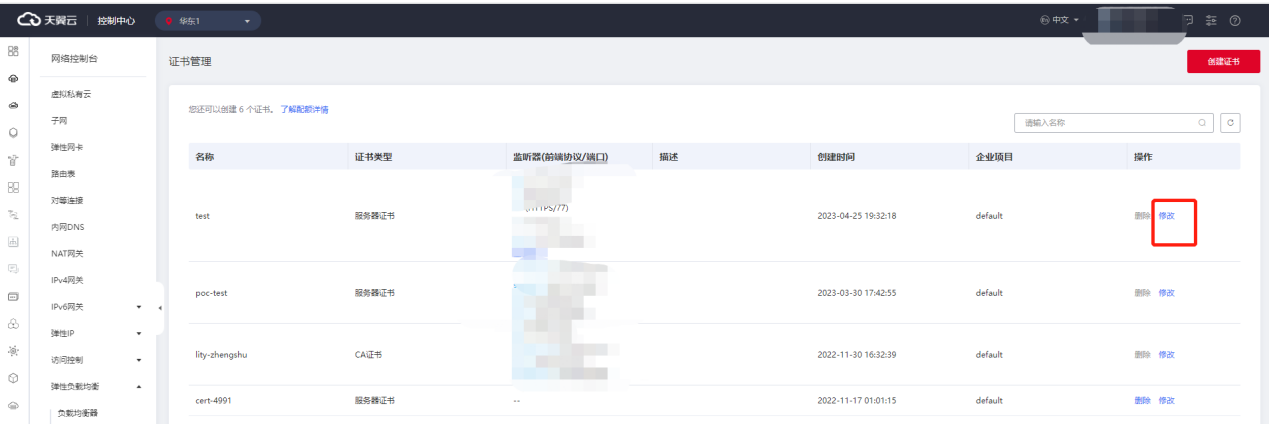
Task: Click 删除 for the test certificate
Action: click(1143, 216)
